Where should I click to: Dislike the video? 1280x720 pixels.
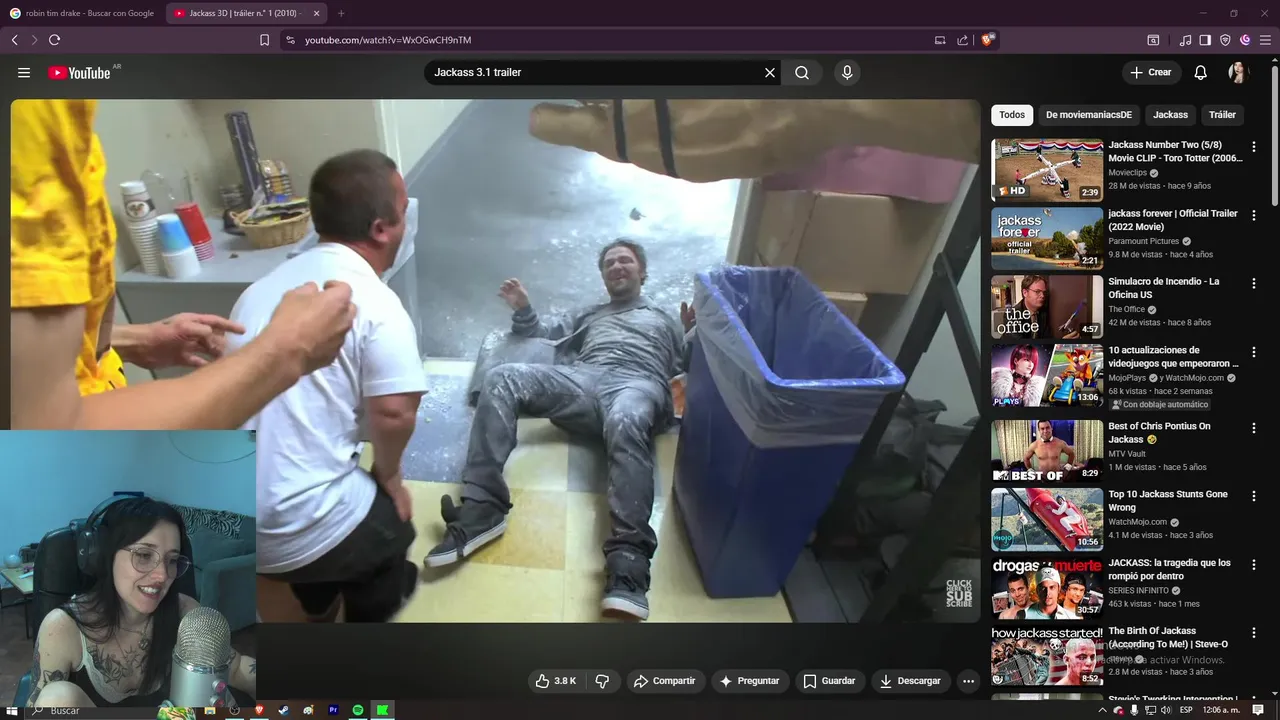(x=603, y=681)
